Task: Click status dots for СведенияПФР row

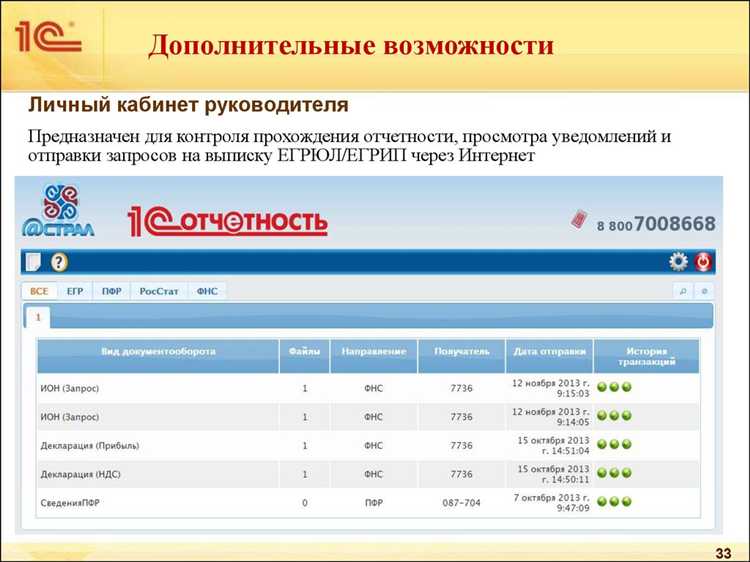Action: tap(614, 502)
